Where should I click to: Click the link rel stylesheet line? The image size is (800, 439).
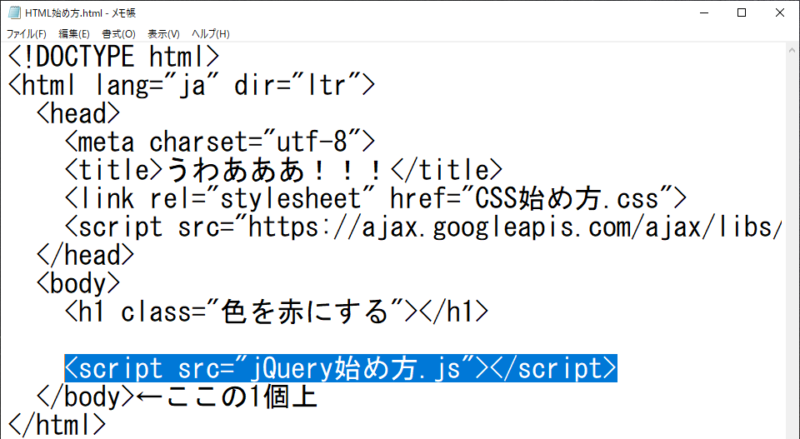pos(376,199)
